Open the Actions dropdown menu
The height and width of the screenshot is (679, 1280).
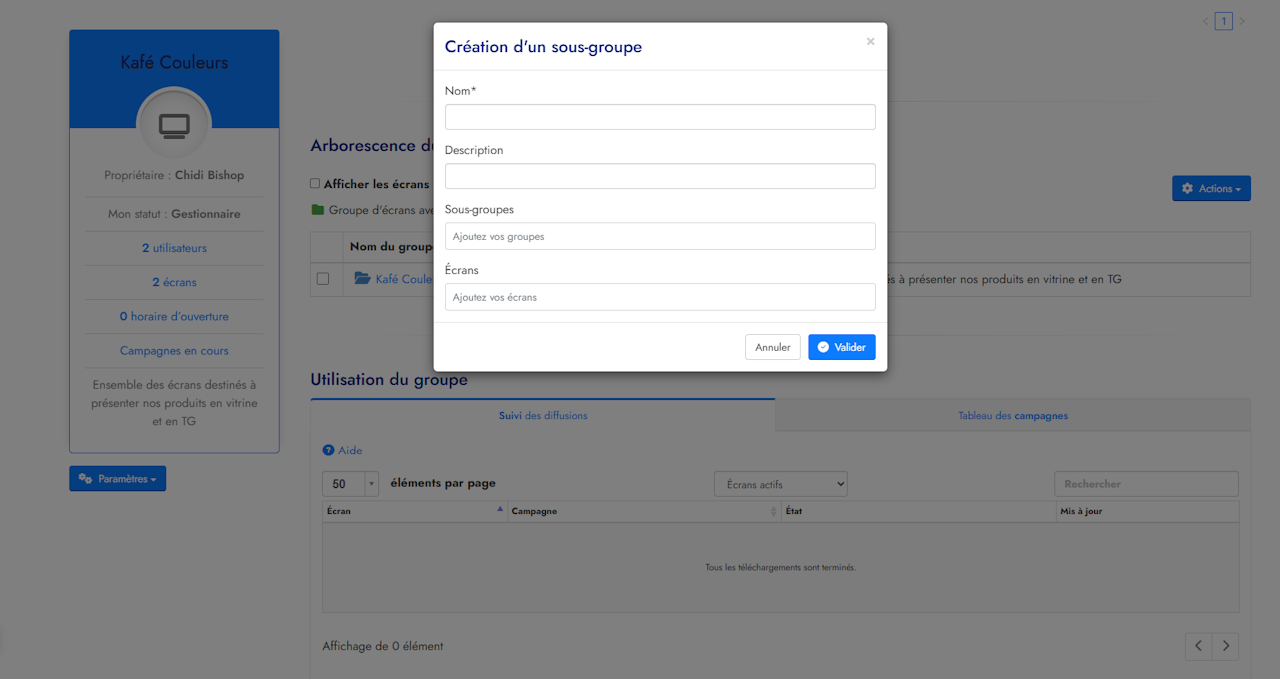[1211, 188]
